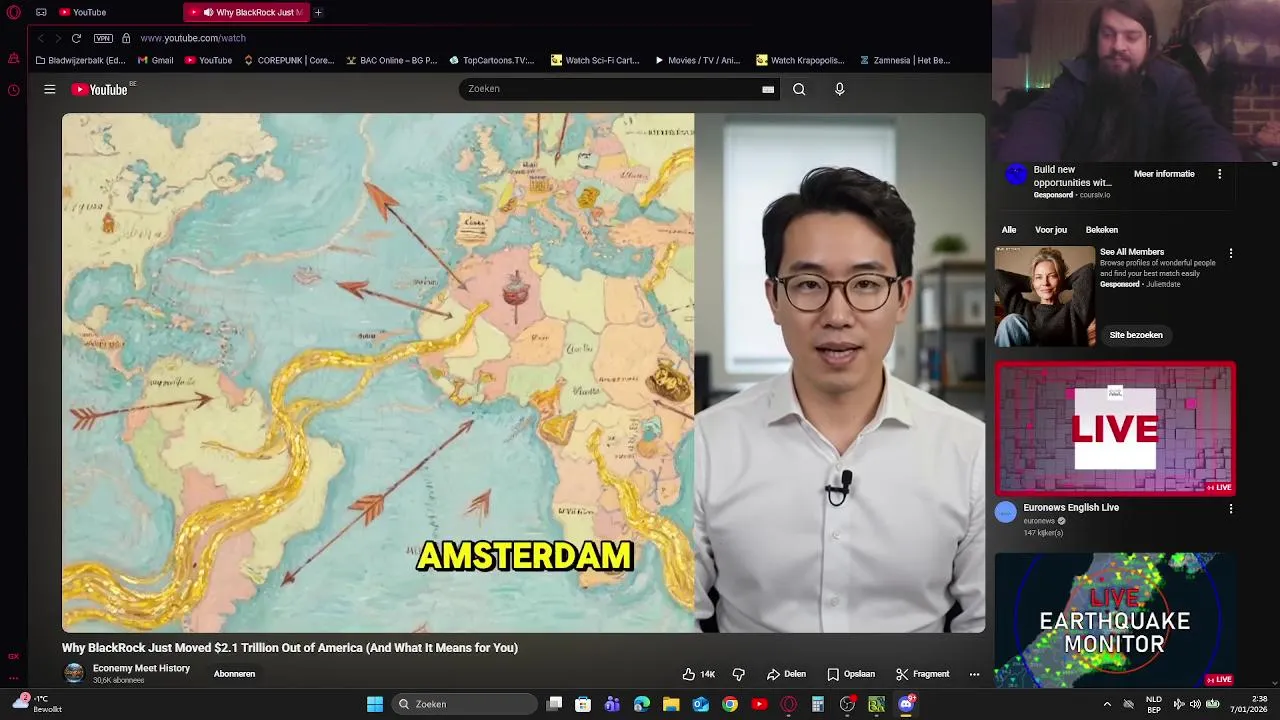
Task: Like the video showing 14K
Action: [x=699, y=674]
